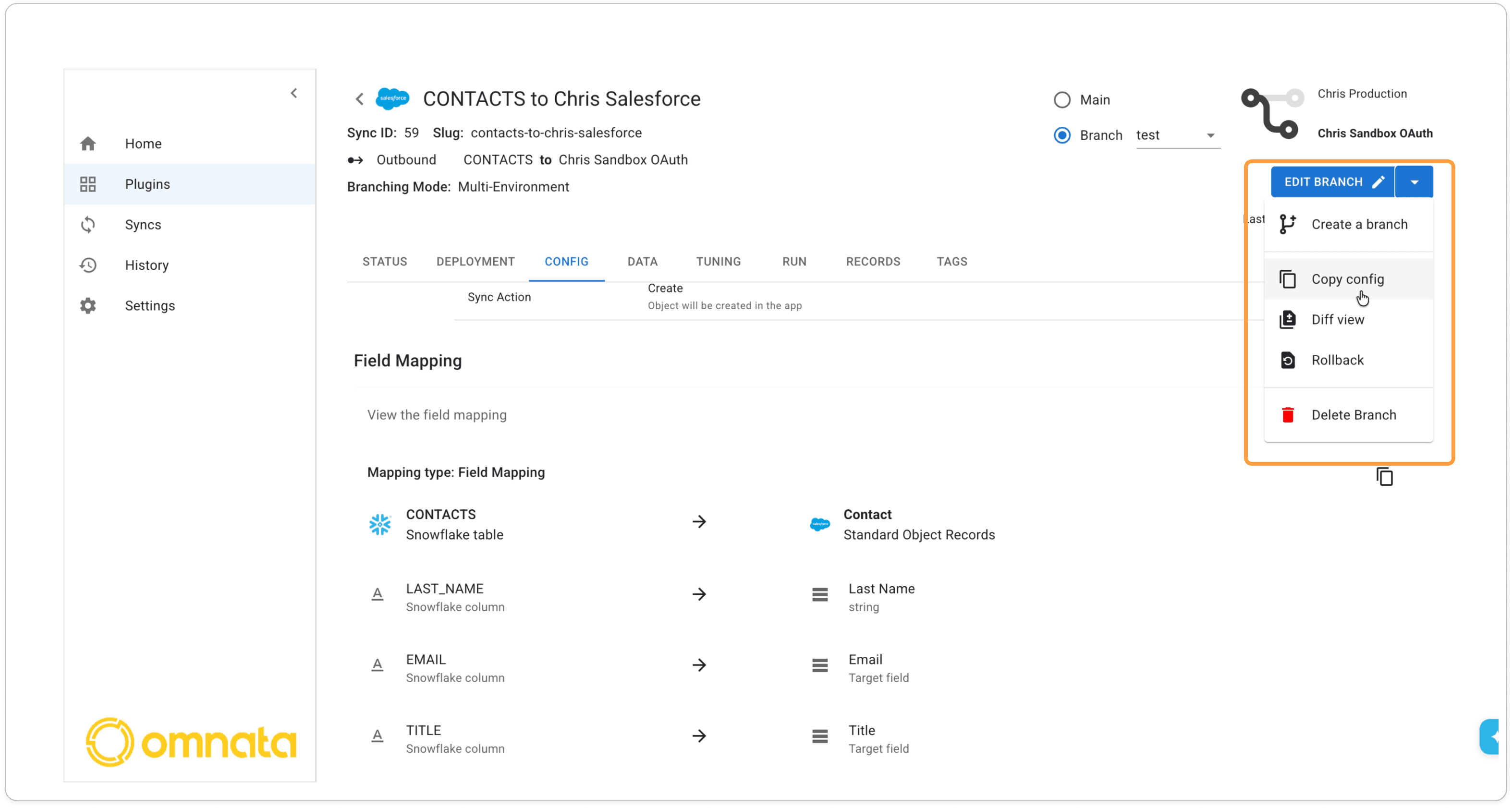Image resolution: width=1512 pixels, height=808 pixels.
Task: Click the Rollback icon in menu
Action: [1288, 360]
